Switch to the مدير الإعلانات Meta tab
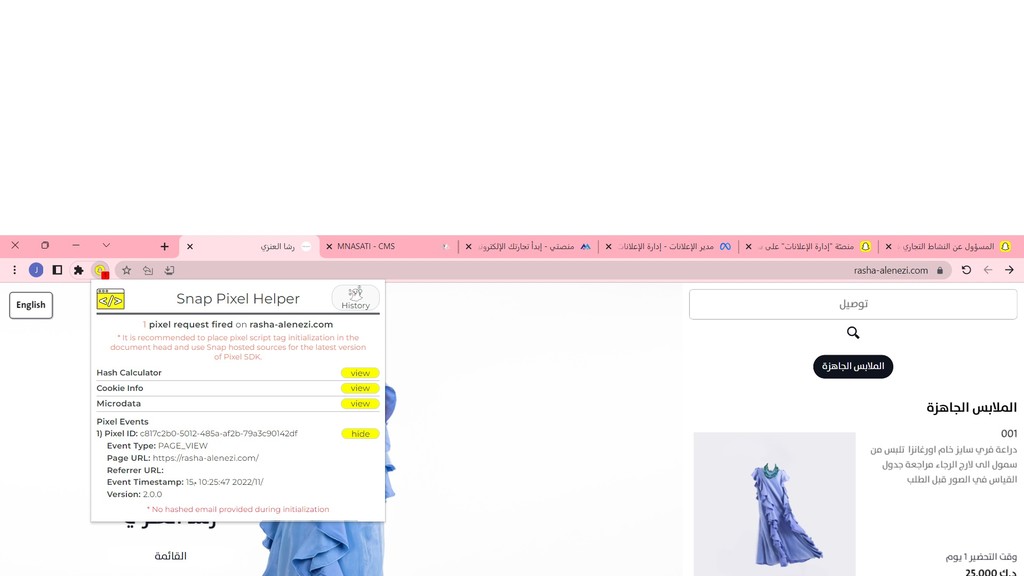The width and height of the screenshot is (1024, 576). click(668, 246)
